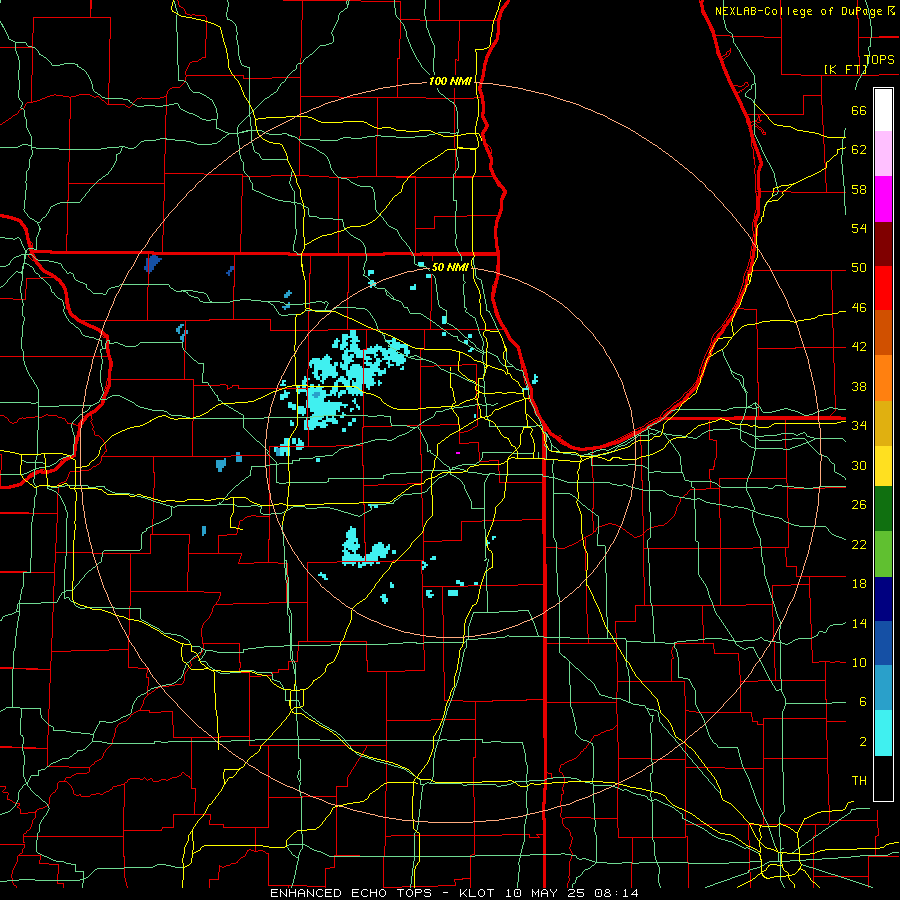This screenshot has width=900, height=900.
Task: Click the legend value 14
Action: pos(859,623)
